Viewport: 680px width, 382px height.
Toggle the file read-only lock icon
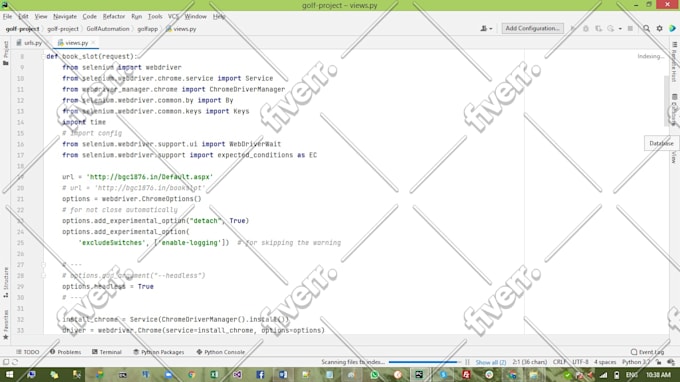tap(659, 362)
